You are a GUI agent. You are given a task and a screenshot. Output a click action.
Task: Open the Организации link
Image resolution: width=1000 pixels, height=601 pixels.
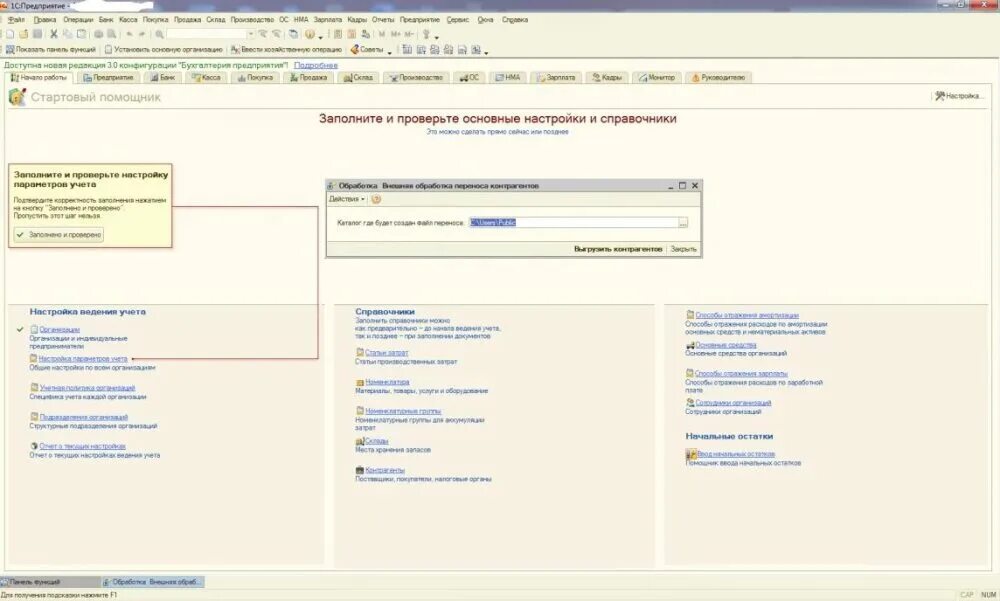(59, 330)
